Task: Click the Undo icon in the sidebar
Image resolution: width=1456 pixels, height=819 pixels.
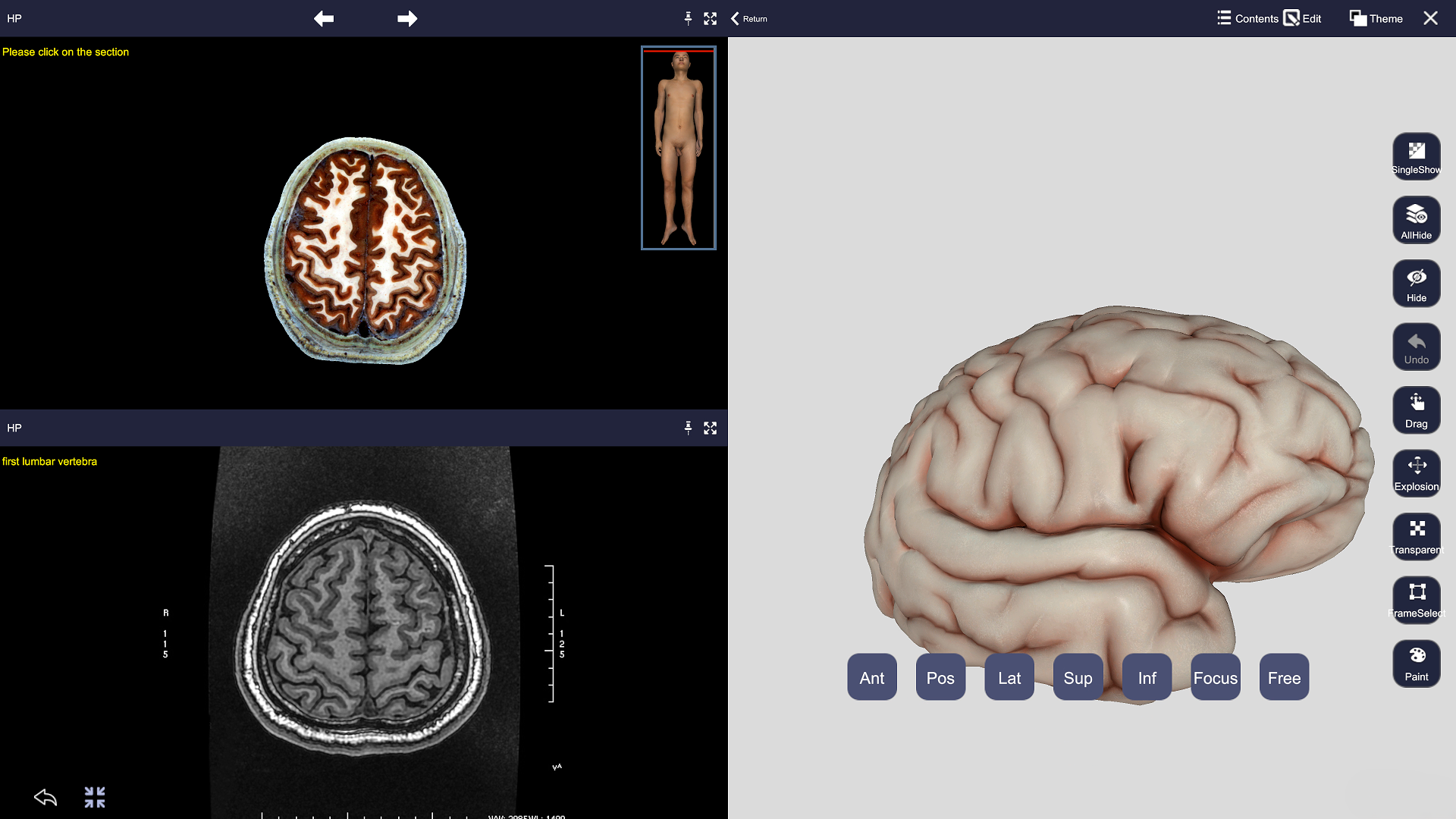Action: [x=1417, y=347]
